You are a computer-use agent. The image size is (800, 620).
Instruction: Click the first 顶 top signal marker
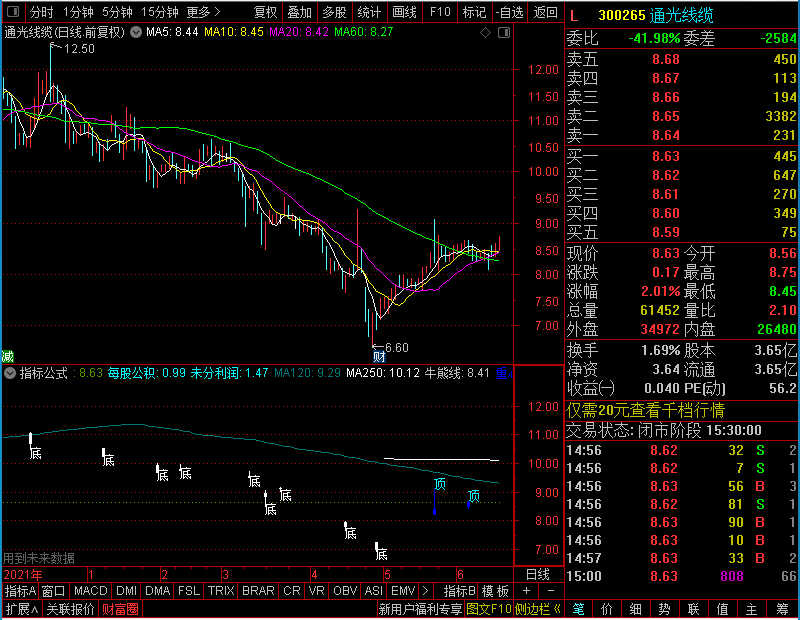click(440, 483)
